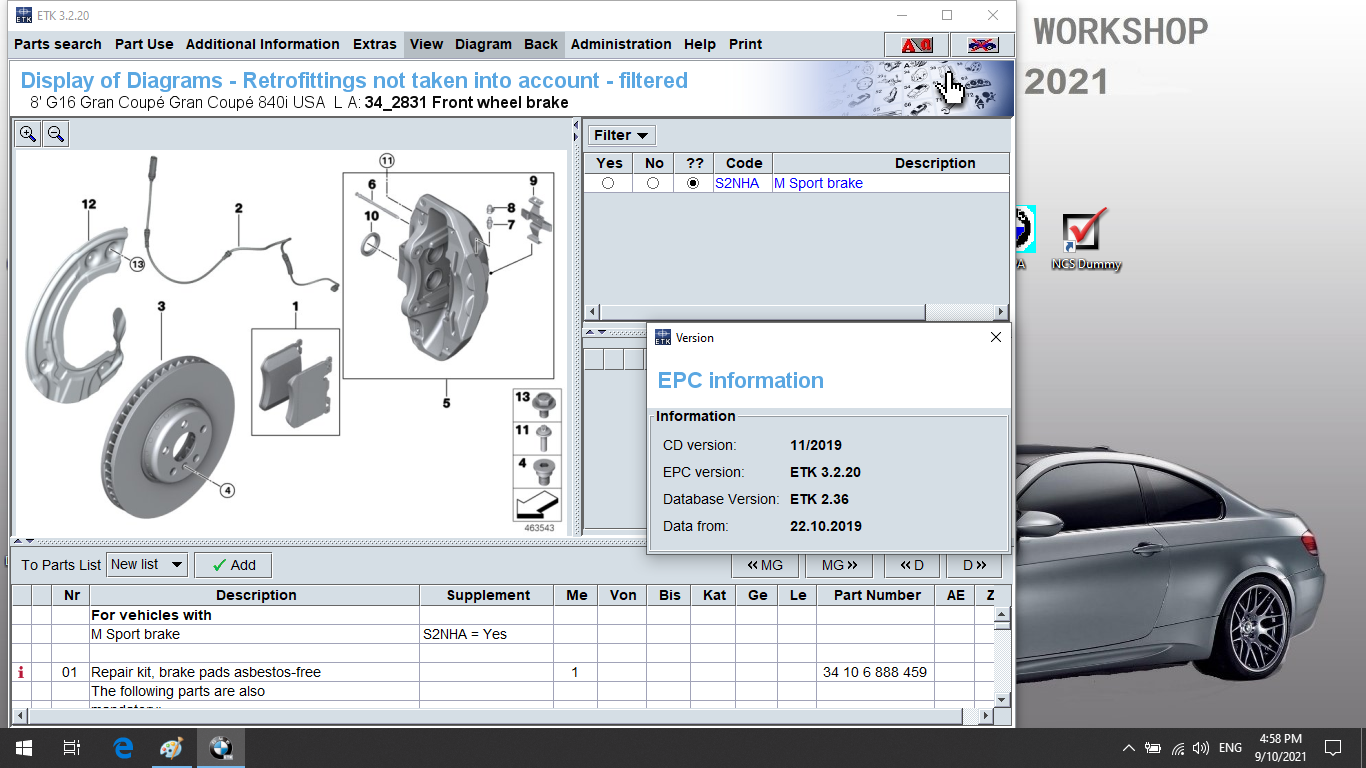Open the NCS Dummy desktop shortcut
The height and width of the screenshot is (768, 1366).
(x=1085, y=240)
